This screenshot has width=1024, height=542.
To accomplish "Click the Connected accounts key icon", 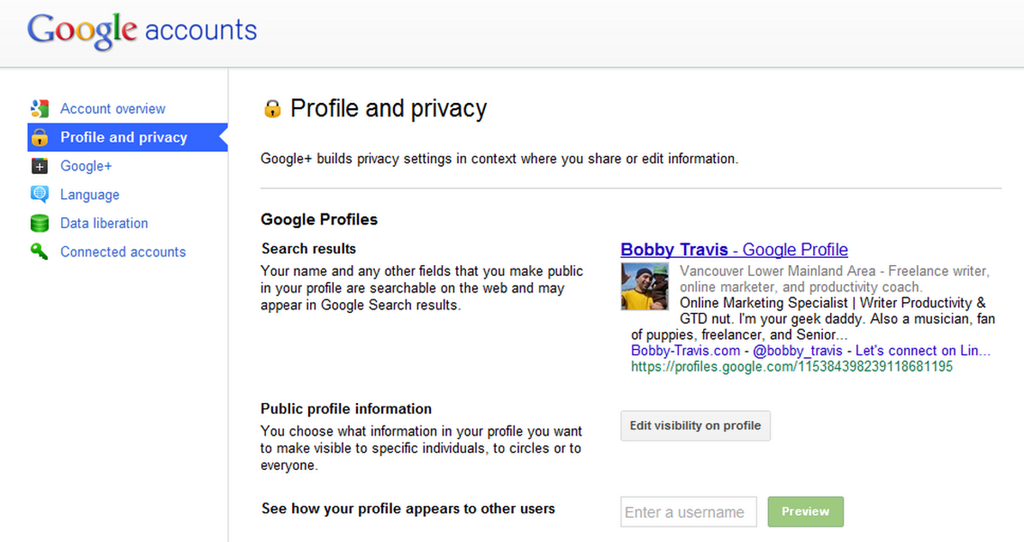I will point(40,252).
